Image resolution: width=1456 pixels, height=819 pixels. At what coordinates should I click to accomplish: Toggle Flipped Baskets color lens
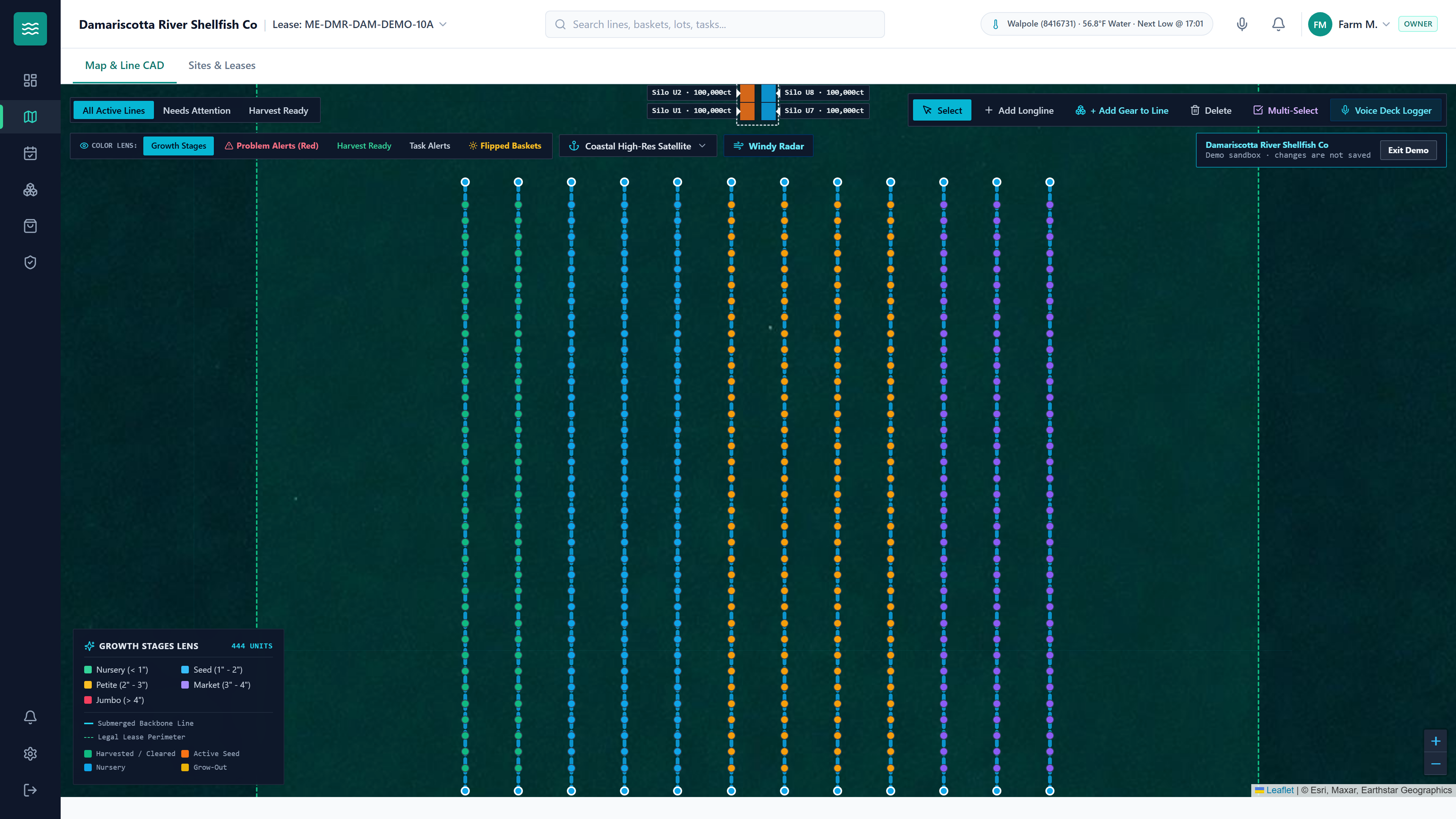point(505,146)
